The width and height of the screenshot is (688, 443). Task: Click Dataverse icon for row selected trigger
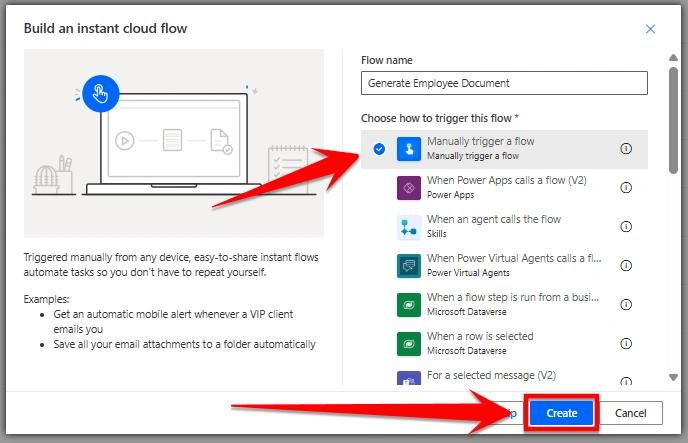[x=408, y=344]
